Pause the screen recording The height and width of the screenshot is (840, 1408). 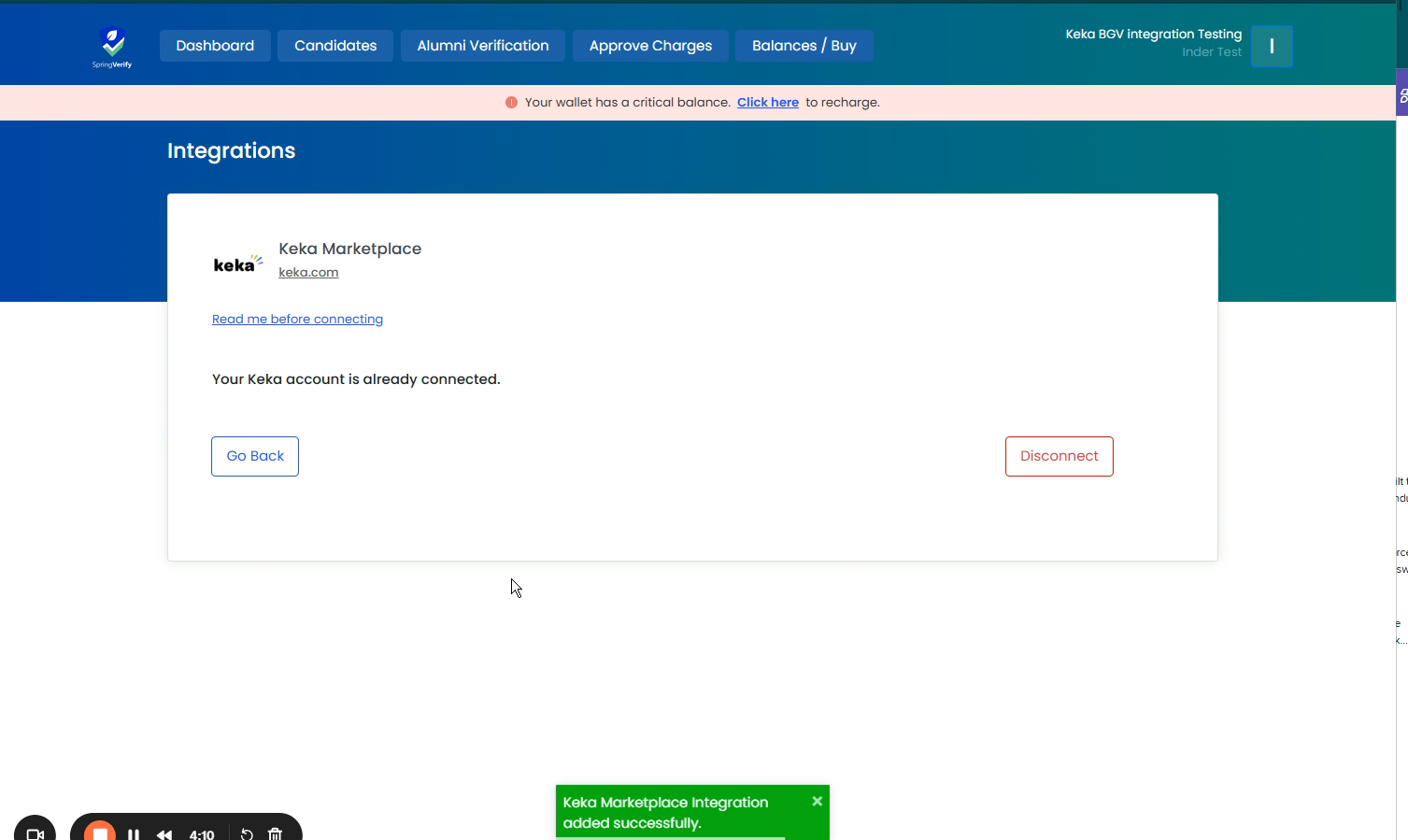pyautogui.click(x=134, y=833)
